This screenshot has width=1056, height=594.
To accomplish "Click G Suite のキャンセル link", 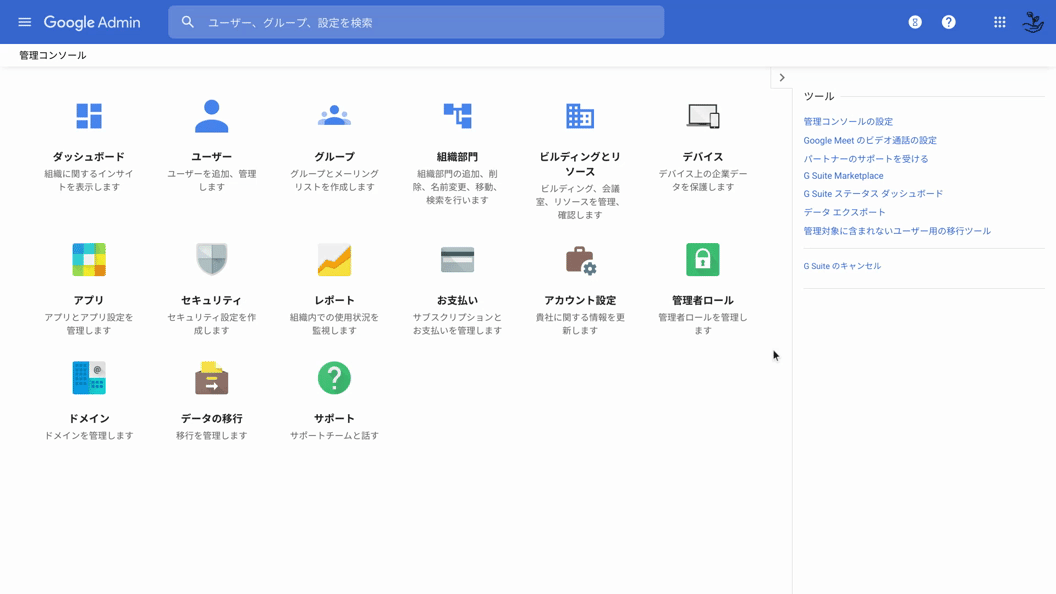I will tap(842, 266).
